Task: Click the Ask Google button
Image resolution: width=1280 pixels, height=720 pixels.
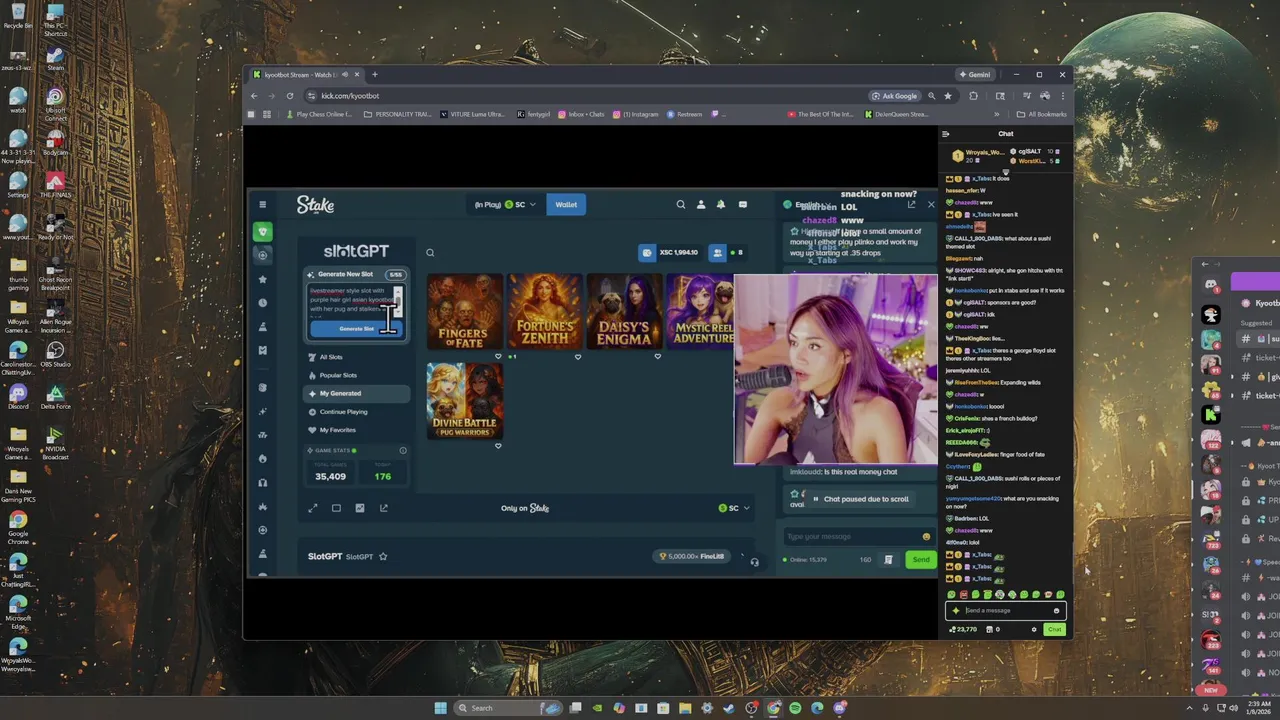Action: pyautogui.click(x=894, y=96)
